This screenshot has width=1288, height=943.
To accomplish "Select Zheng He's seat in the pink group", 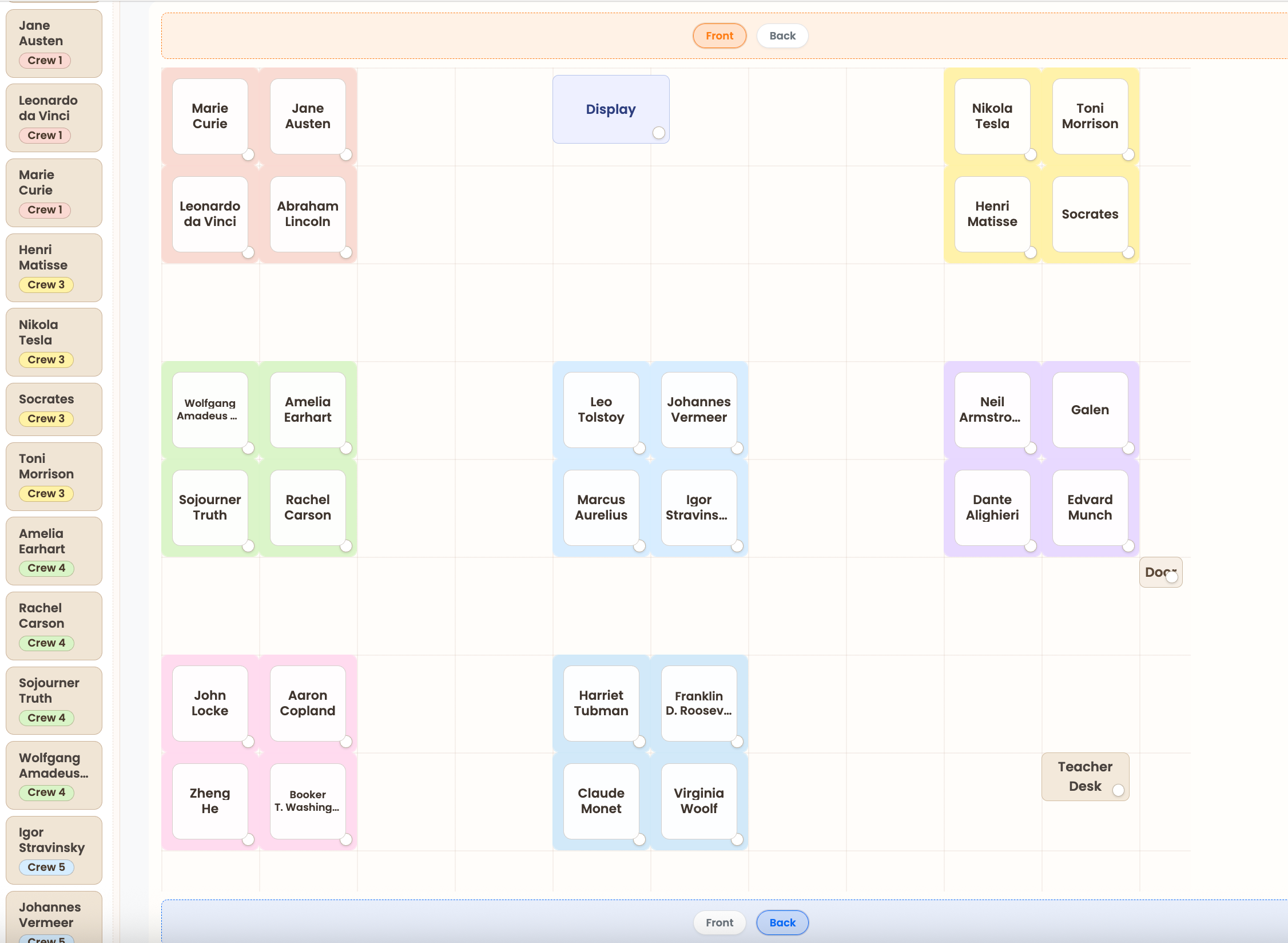I will click(209, 801).
